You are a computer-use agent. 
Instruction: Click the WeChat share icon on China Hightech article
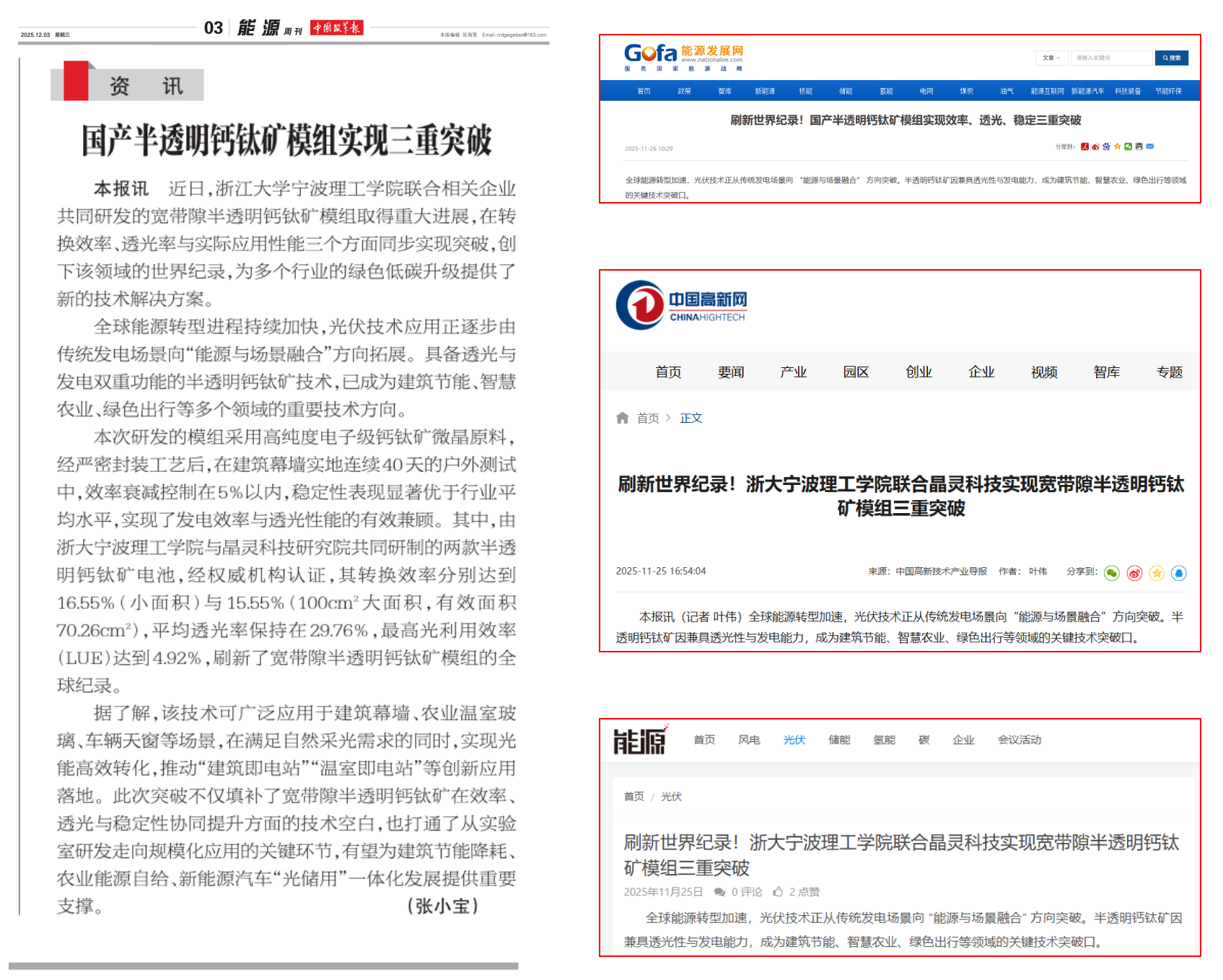pyautogui.click(x=1111, y=573)
